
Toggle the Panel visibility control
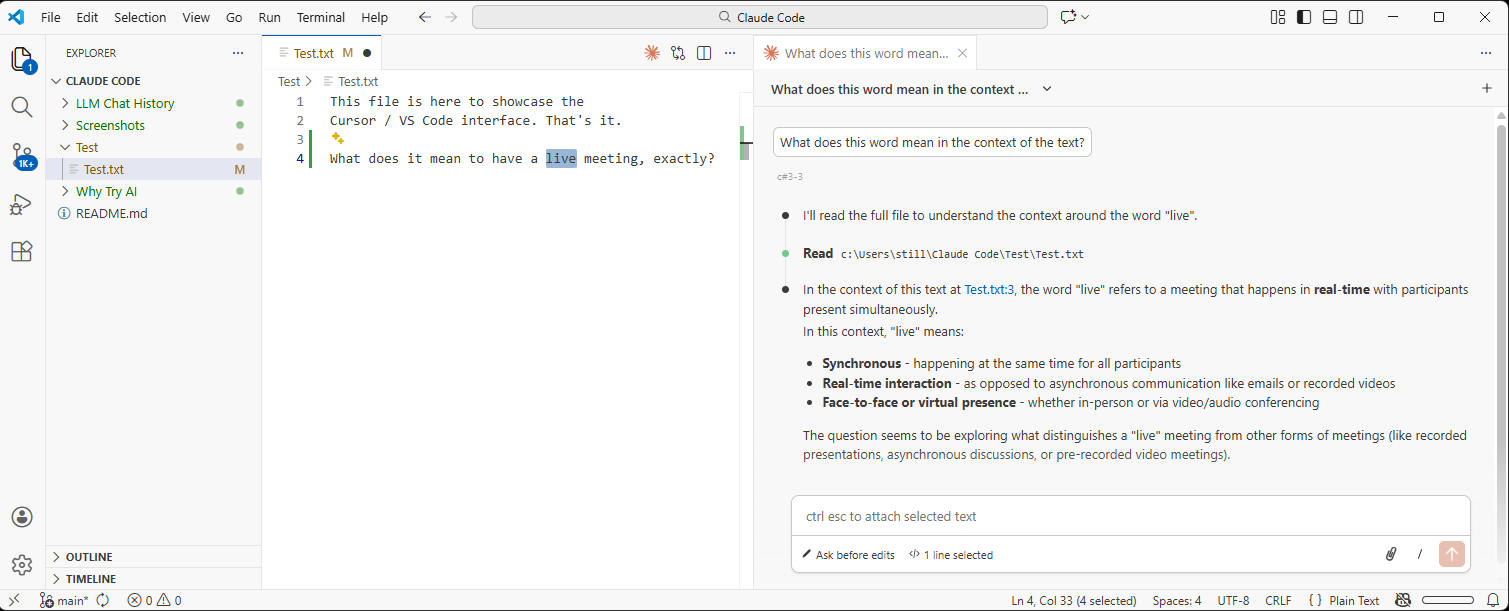[1329, 16]
